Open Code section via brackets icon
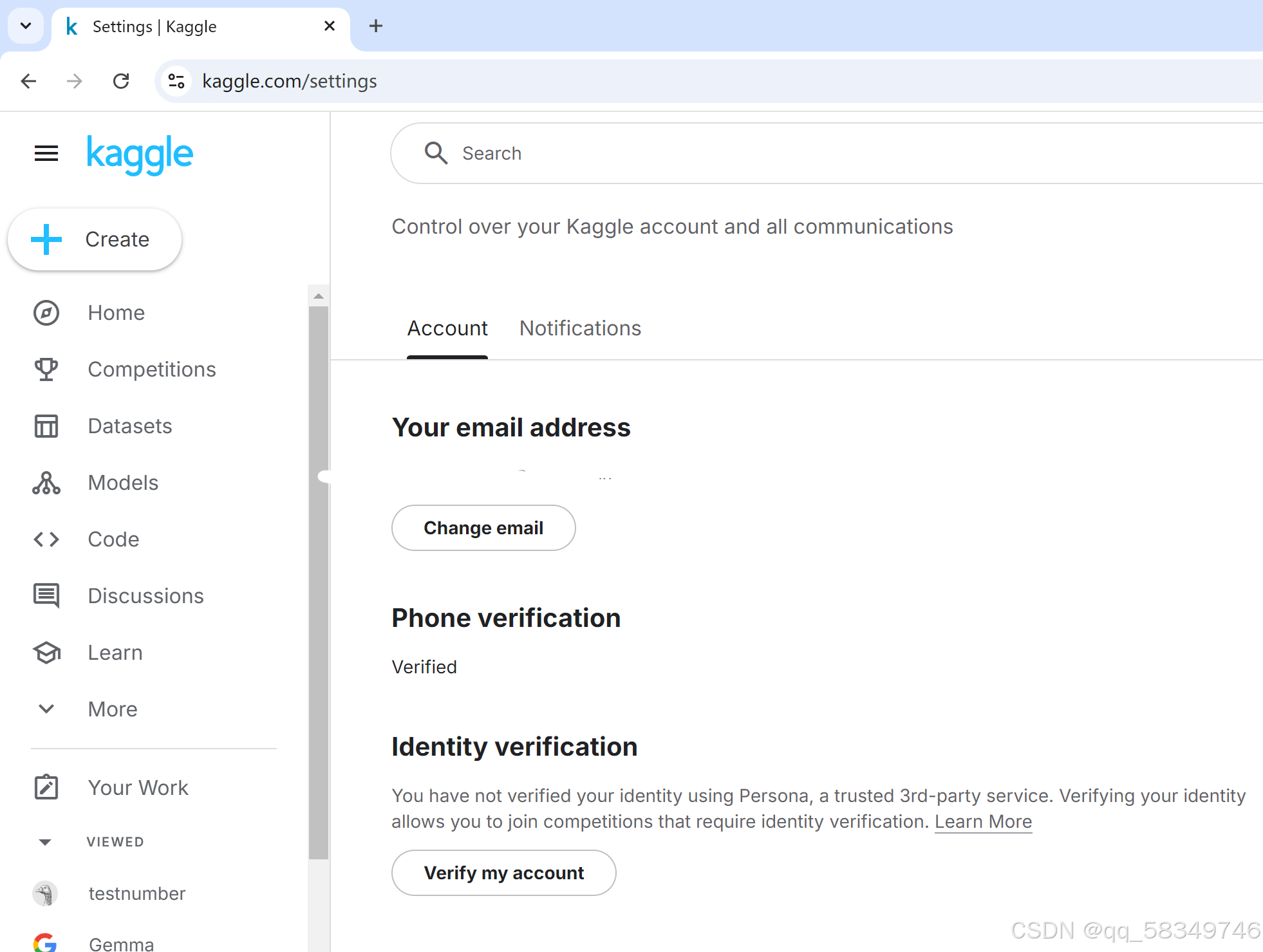Screen dimensions: 1263x952 (x=46, y=539)
